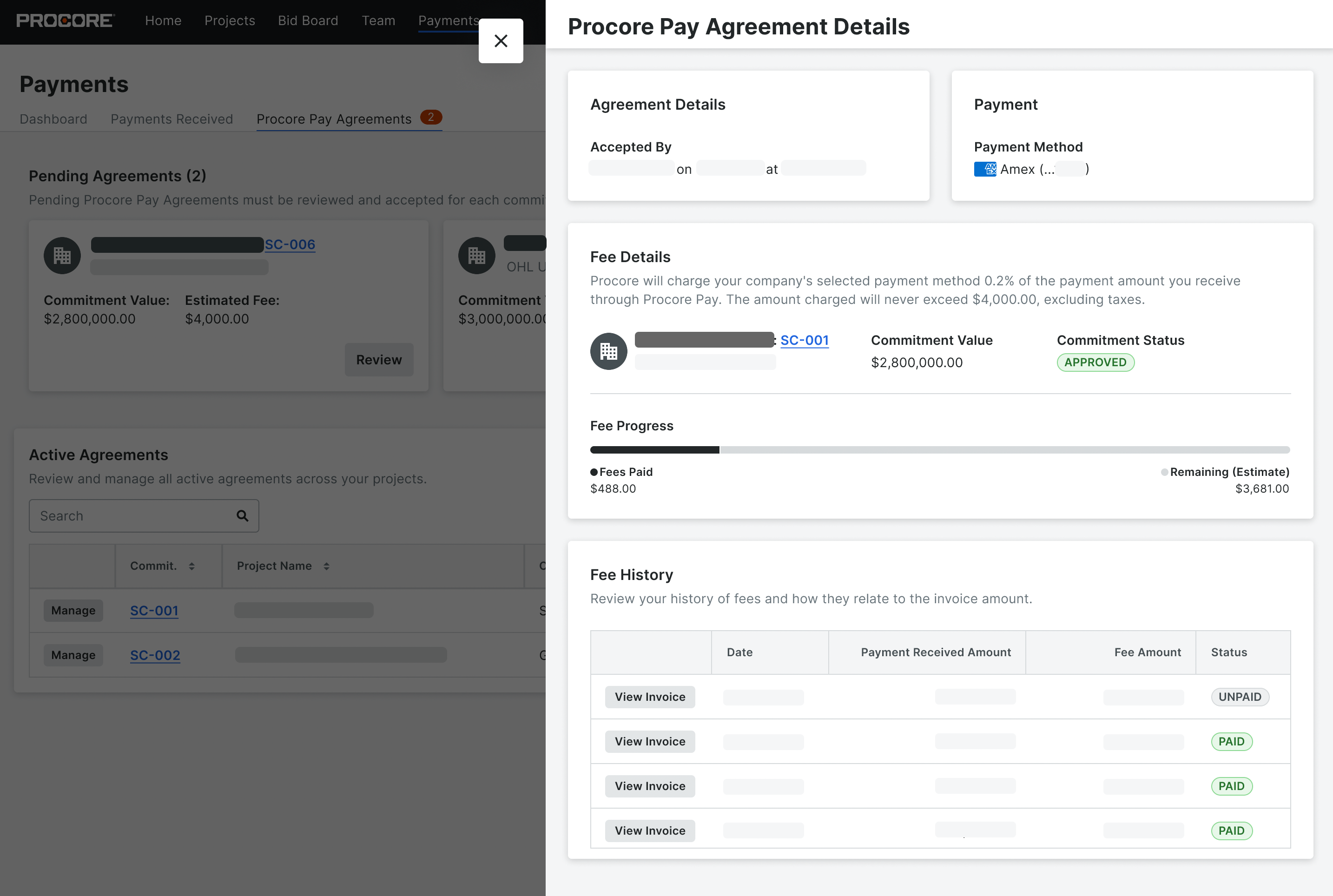1333x896 pixels.
Task: Click the building icon beside SC-001 in Fee Details
Action: point(608,351)
